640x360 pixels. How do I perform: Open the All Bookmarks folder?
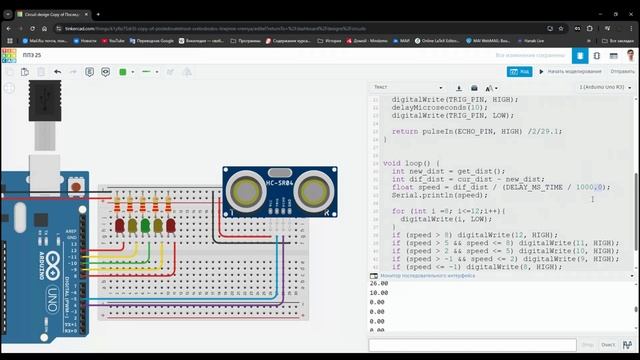618,41
